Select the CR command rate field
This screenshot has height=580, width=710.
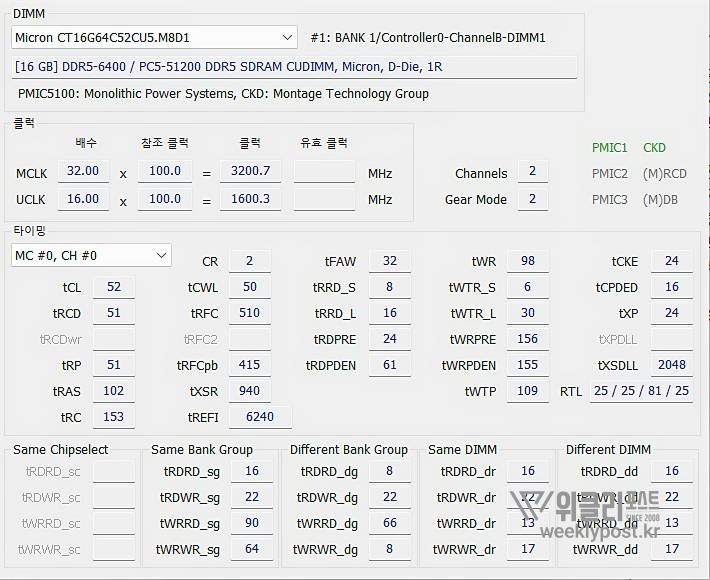click(x=249, y=261)
